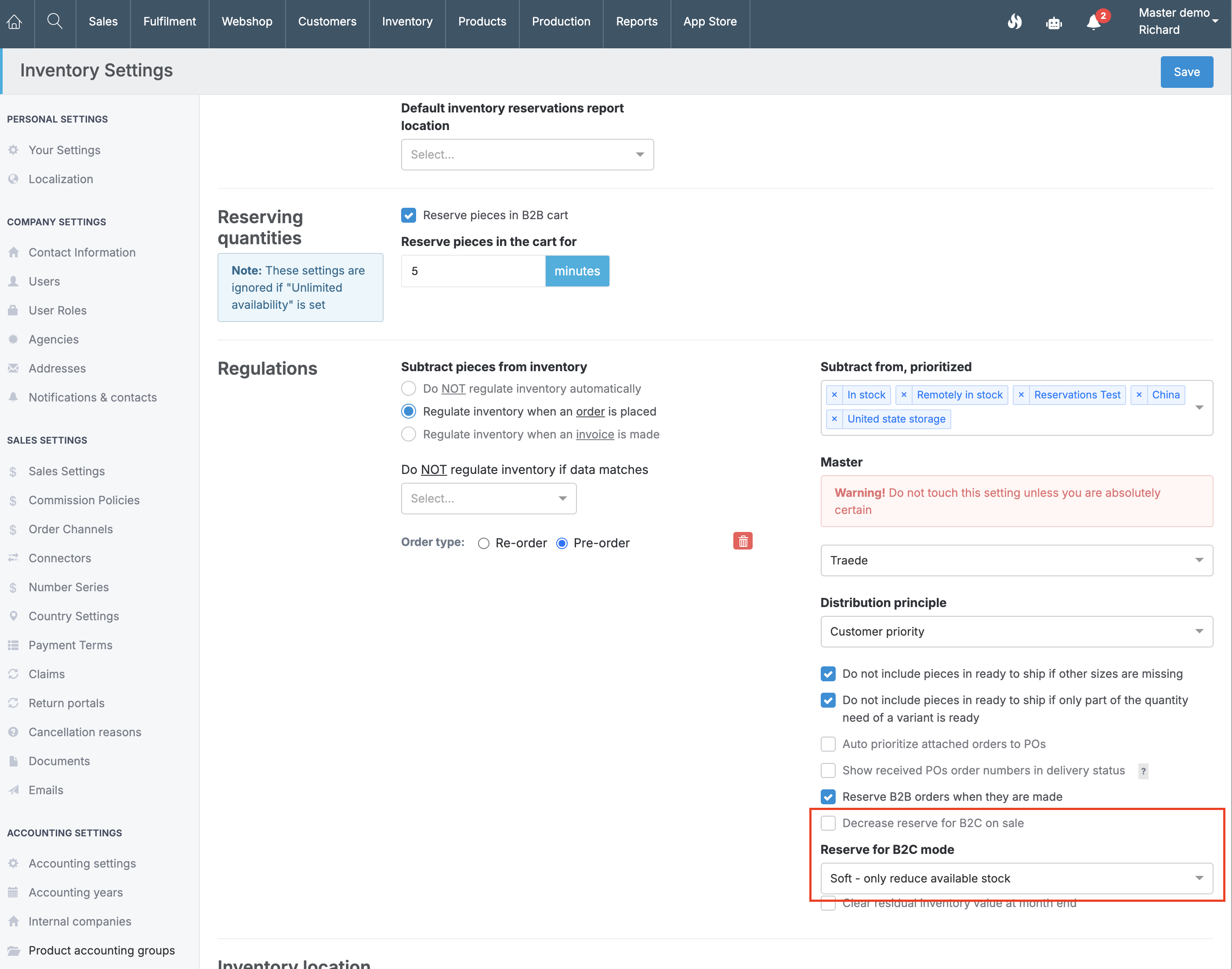Viewport: 1232px width, 969px height.
Task: Delete the order type rule with trash icon
Action: click(x=742, y=541)
